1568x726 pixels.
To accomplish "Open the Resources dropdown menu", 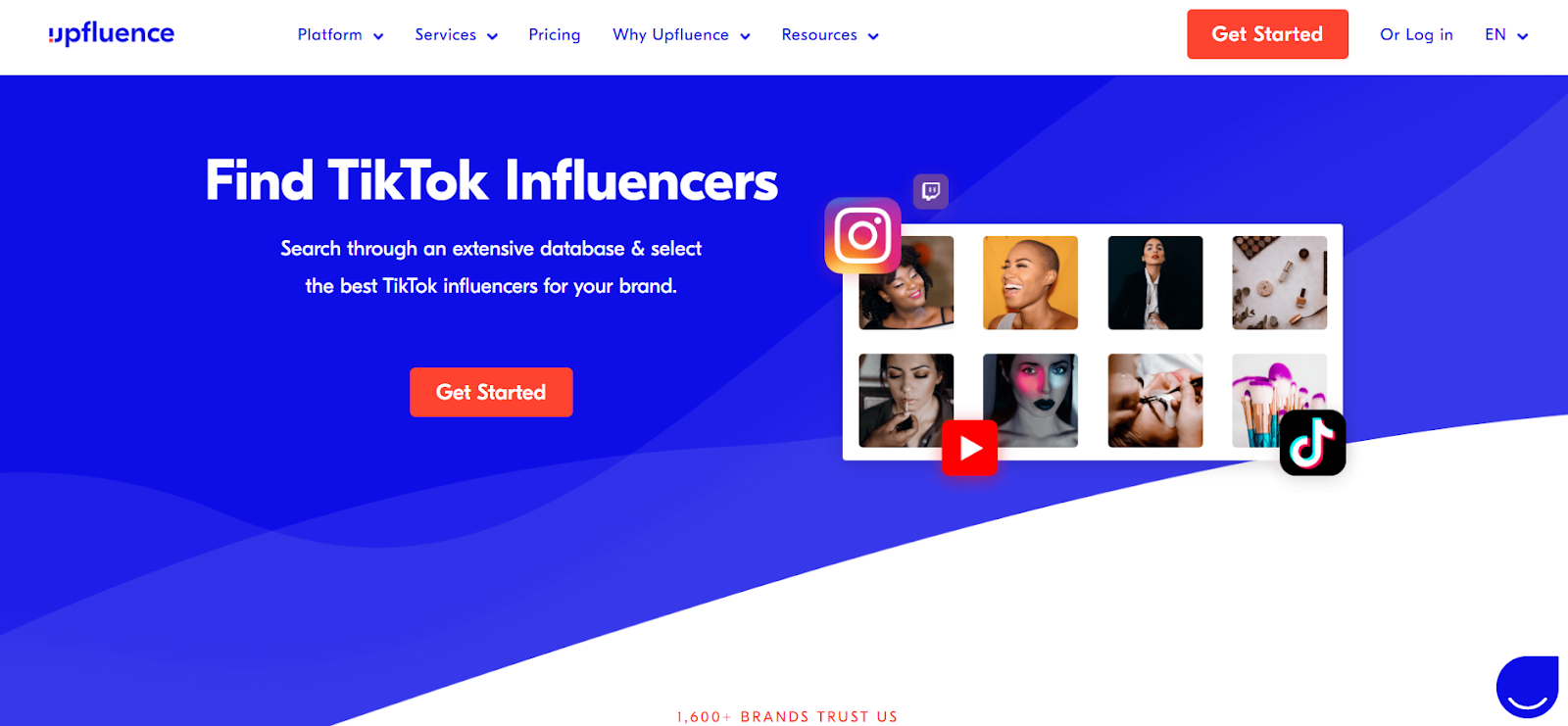I will 830,35.
